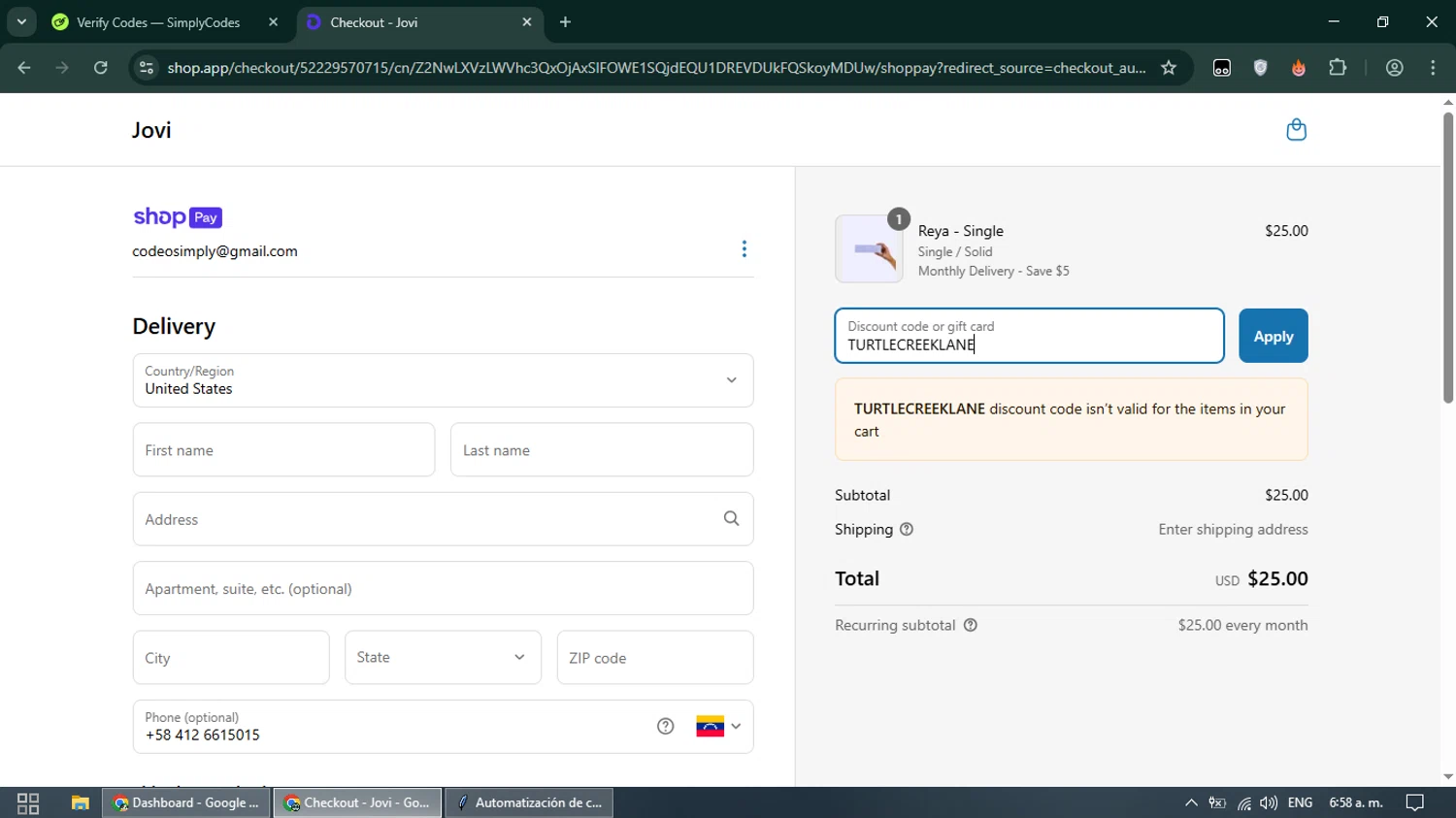This screenshot has width=1456, height=818.
Task: Click the Monthly Delivery - Save $5 text
Action: coord(993,272)
